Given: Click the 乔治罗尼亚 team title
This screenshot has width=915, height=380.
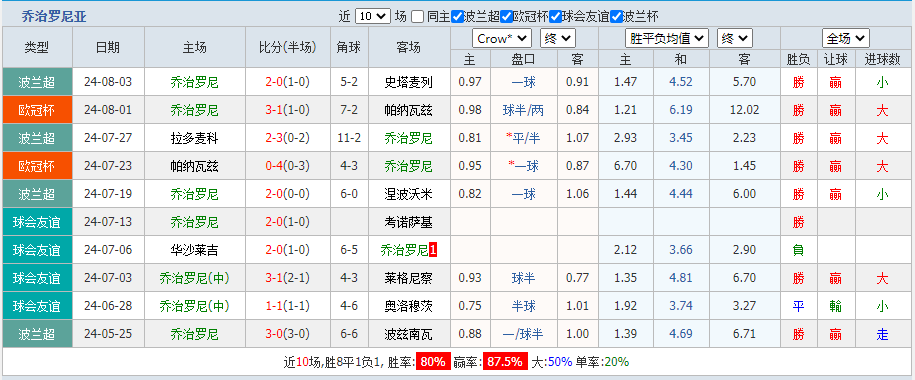Looking at the screenshot, I should (x=54, y=16).
